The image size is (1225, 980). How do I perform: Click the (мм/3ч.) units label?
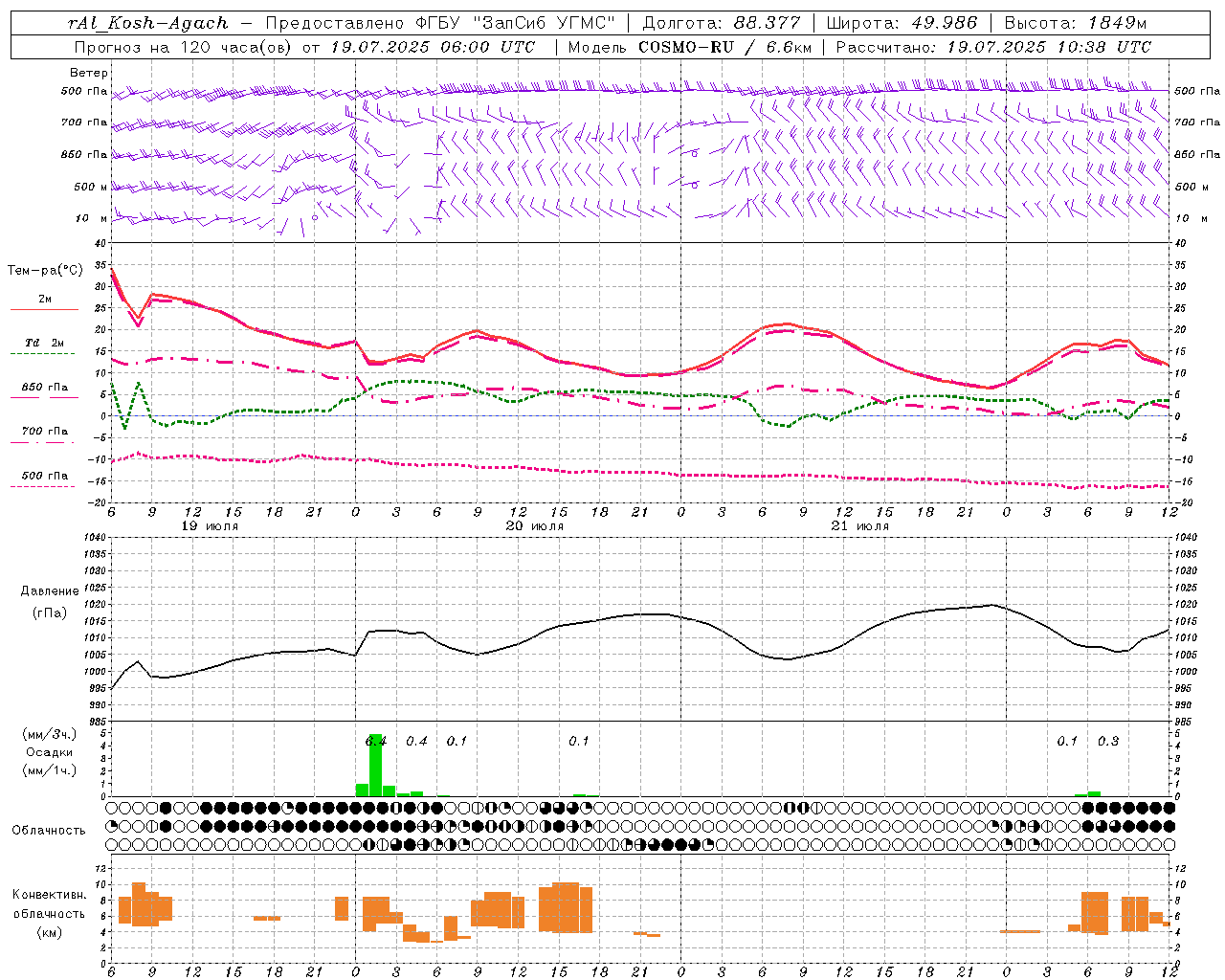click(50, 734)
